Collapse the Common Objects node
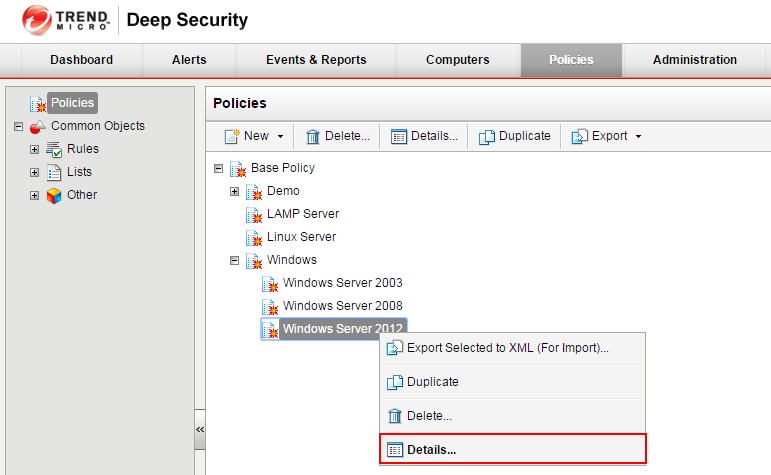771x475 pixels. 18,126
